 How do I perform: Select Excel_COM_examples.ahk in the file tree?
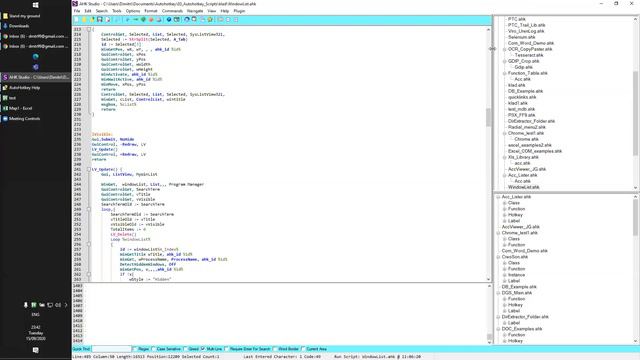click(x=535, y=151)
